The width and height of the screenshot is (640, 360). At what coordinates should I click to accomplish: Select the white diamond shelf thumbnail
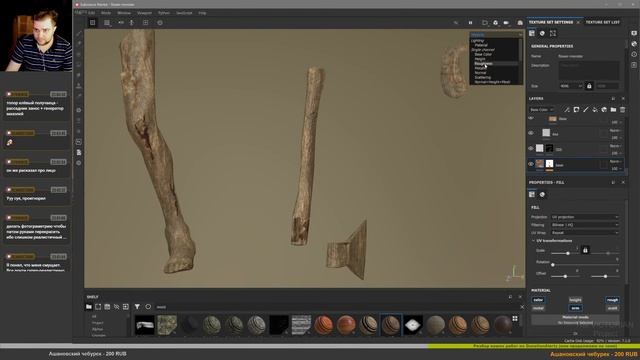tap(413, 325)
